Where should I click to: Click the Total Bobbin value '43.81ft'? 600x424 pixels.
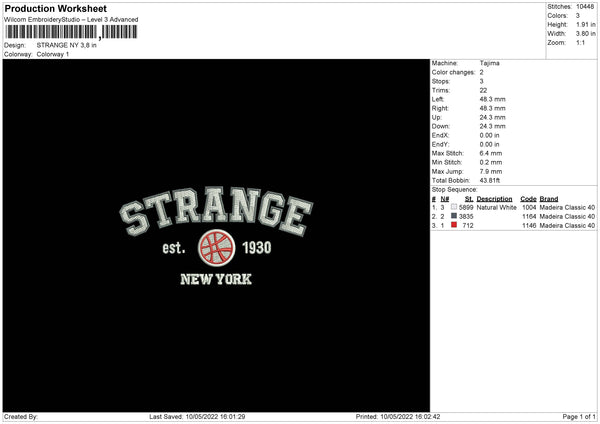pos(490,180)
